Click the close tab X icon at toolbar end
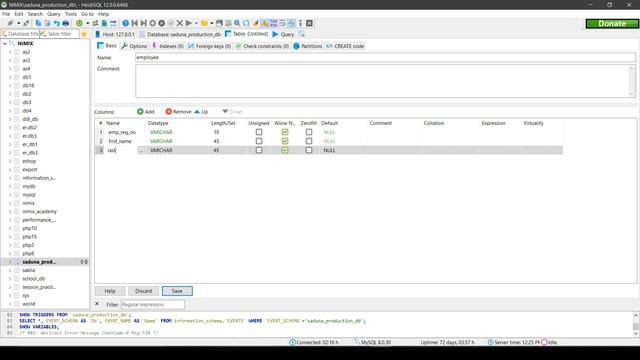Viewport: 640px width, 360px height. coord(309,23)
